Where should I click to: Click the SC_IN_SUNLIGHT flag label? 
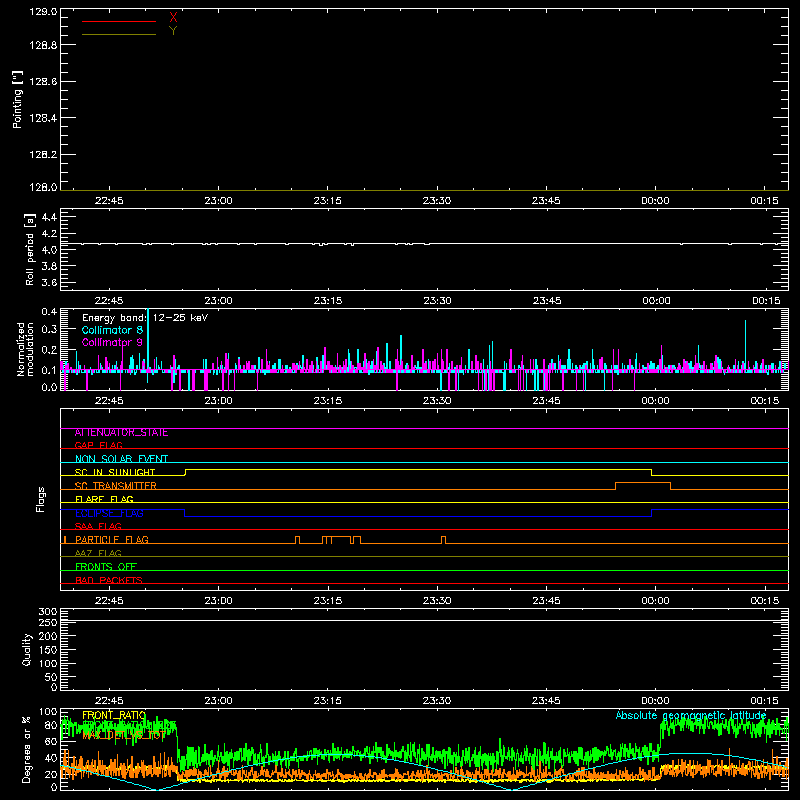115,472
